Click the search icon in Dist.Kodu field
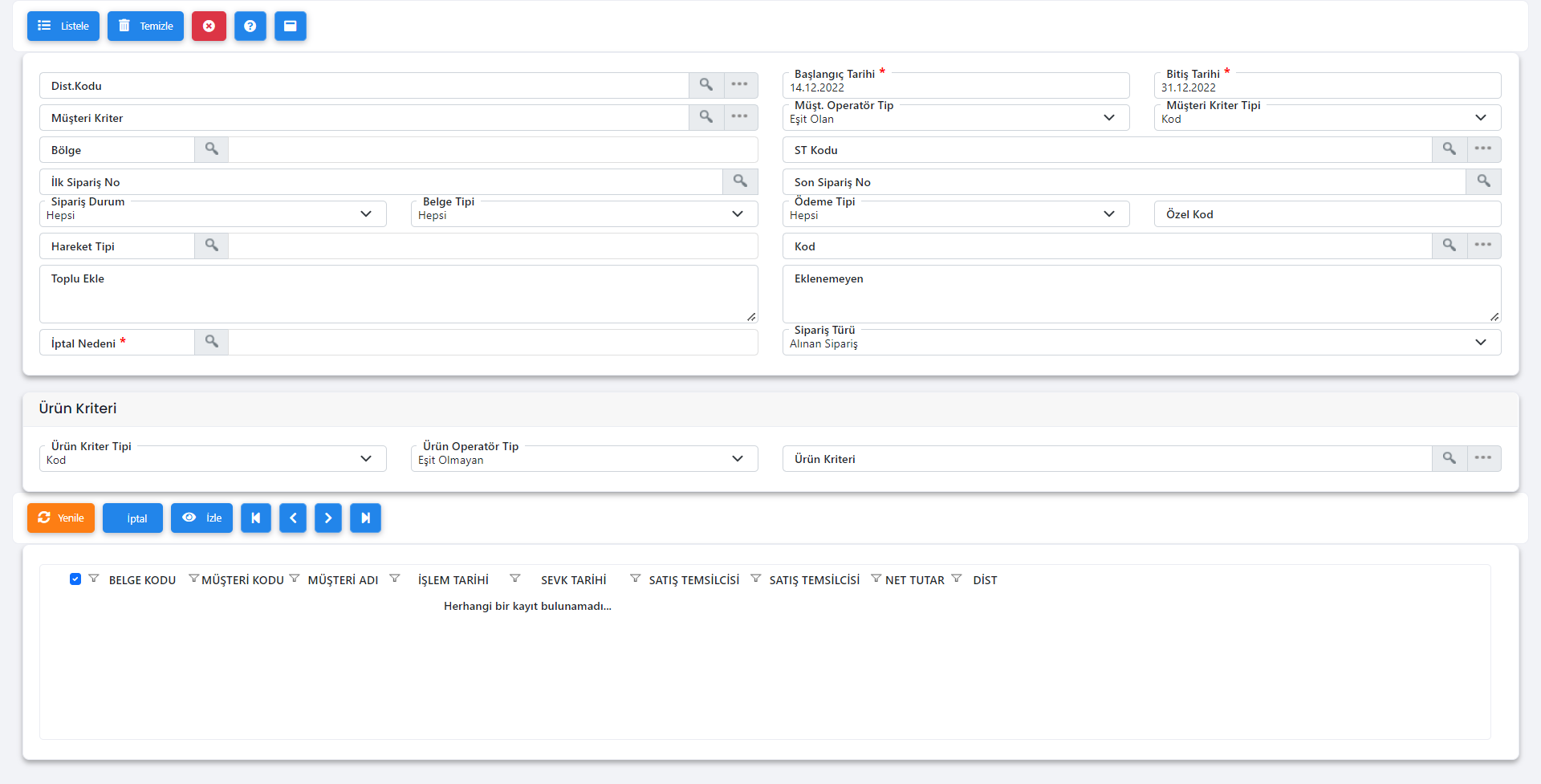 click(706, 85)
